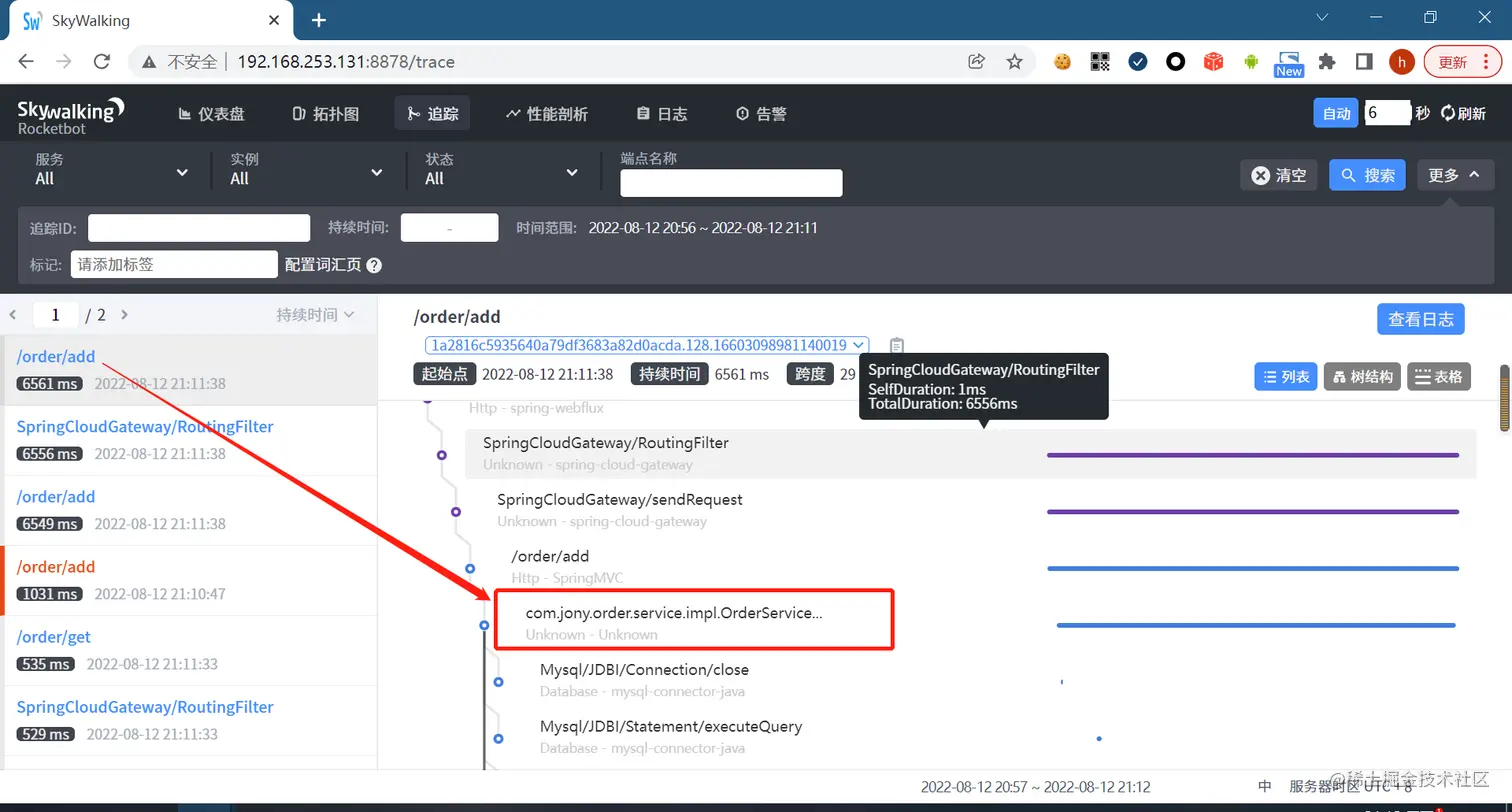Reload the current browser page
Viewport: 1512px width, 812px height.
[101, 62]
